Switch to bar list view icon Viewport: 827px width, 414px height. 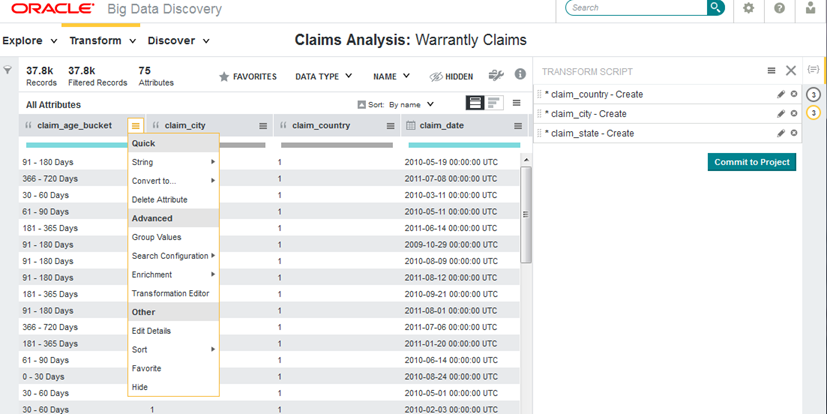pos(494,103)
